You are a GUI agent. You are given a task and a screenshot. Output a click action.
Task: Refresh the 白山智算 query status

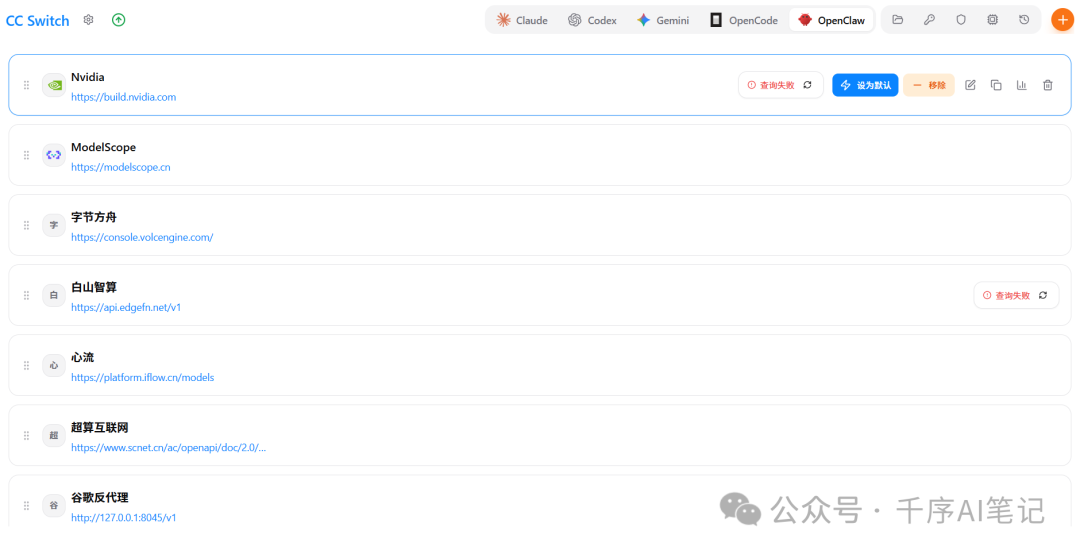tap(1043, 295)
